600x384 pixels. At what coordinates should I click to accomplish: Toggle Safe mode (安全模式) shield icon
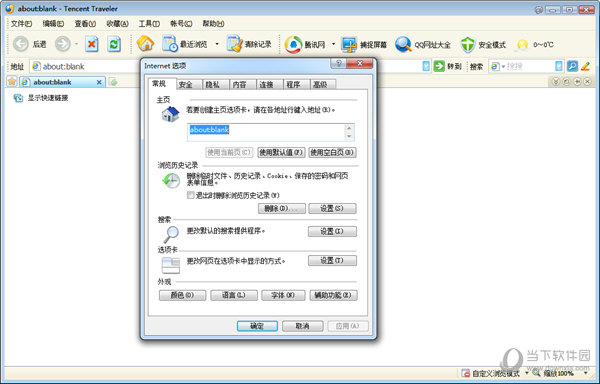click(468, 44)
